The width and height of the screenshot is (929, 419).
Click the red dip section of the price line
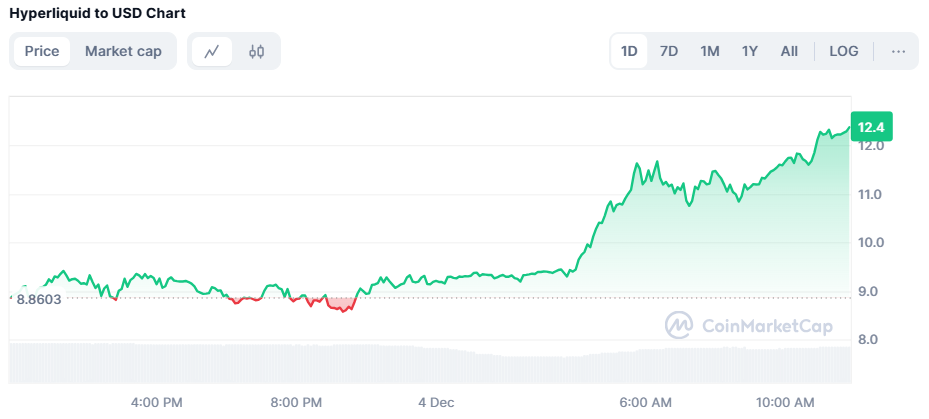pos(342,305)
